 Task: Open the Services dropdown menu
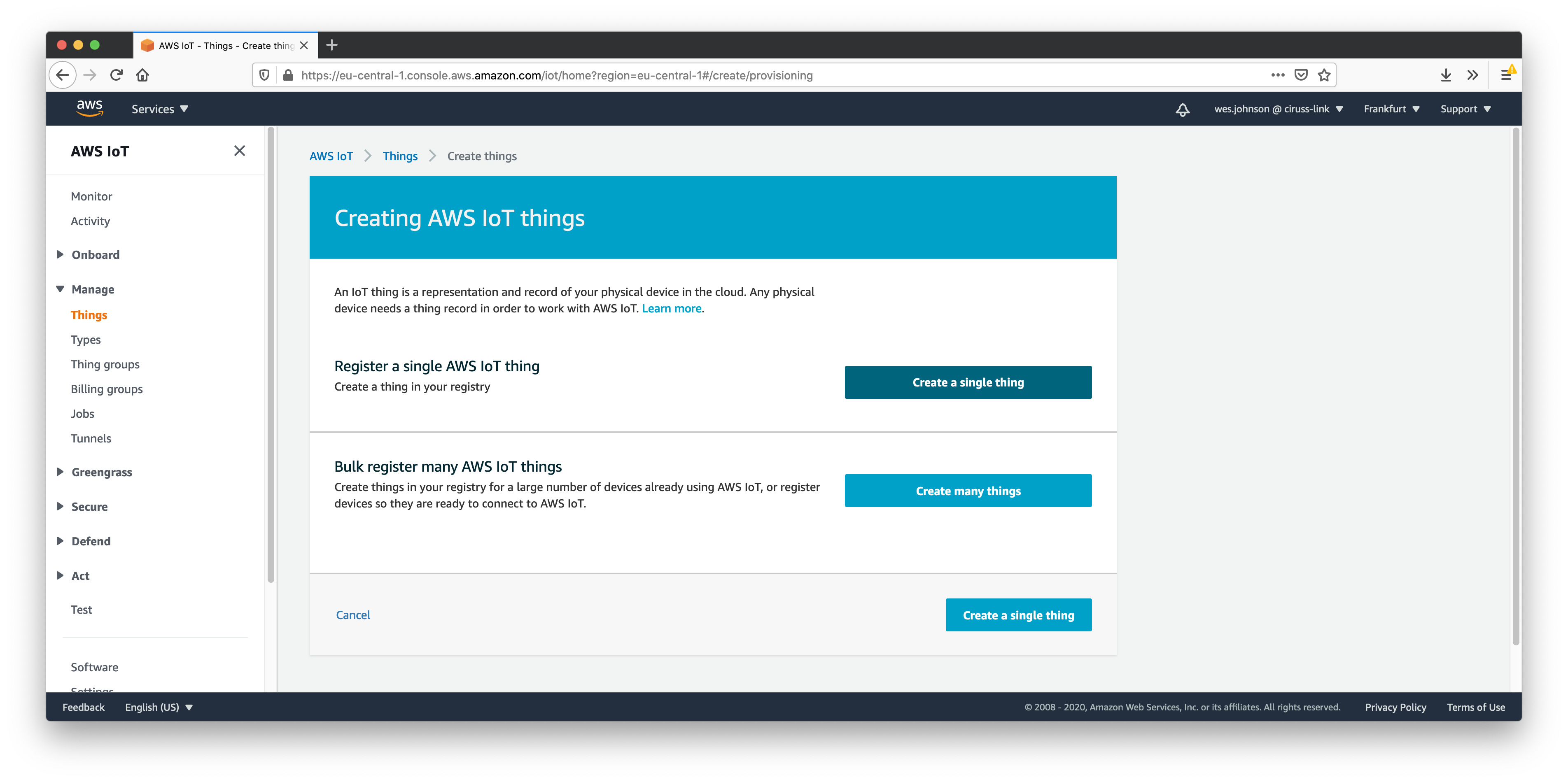[x=159, y=109]
